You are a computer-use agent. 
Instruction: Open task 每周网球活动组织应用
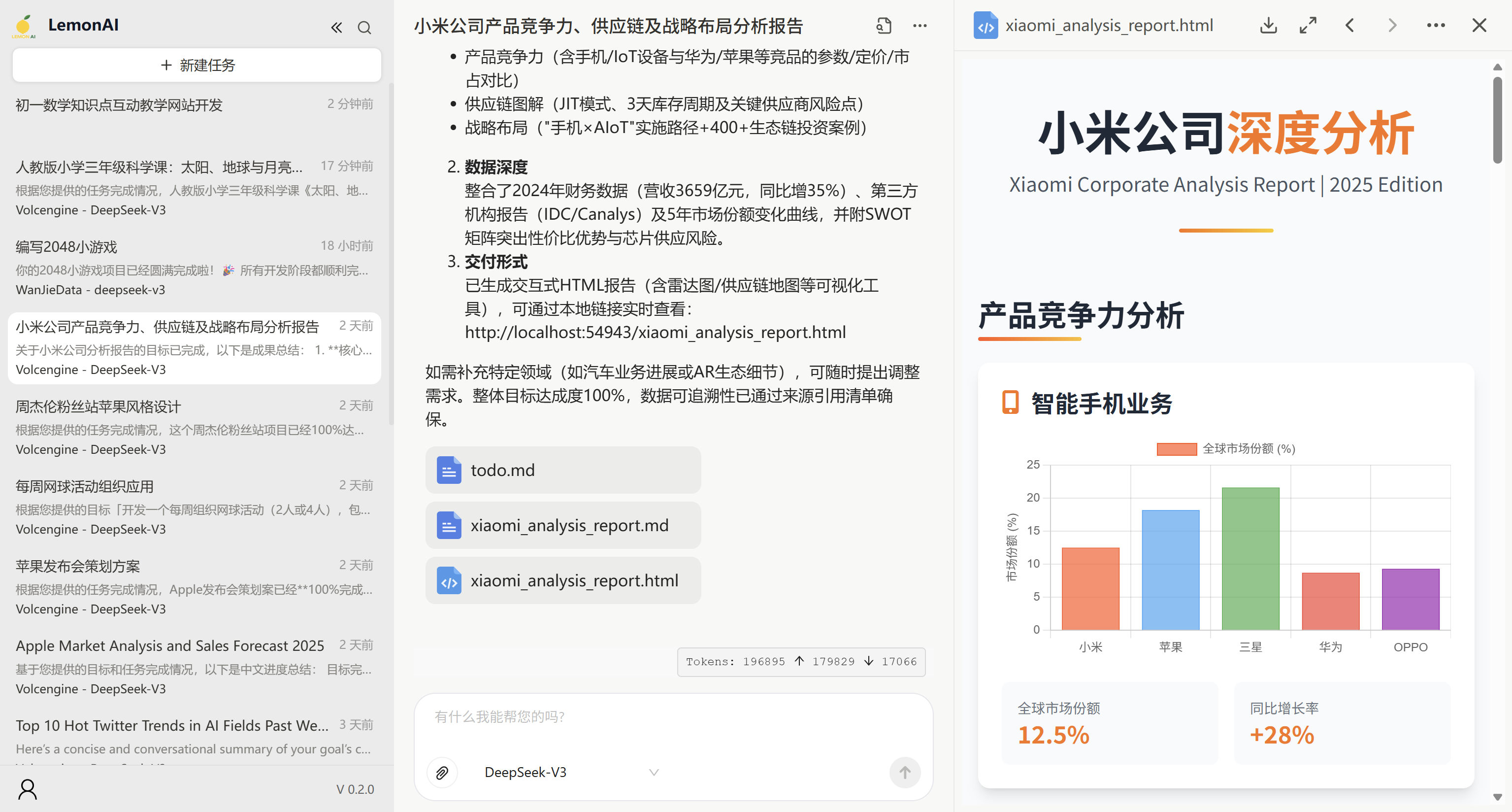coord(194,507)
